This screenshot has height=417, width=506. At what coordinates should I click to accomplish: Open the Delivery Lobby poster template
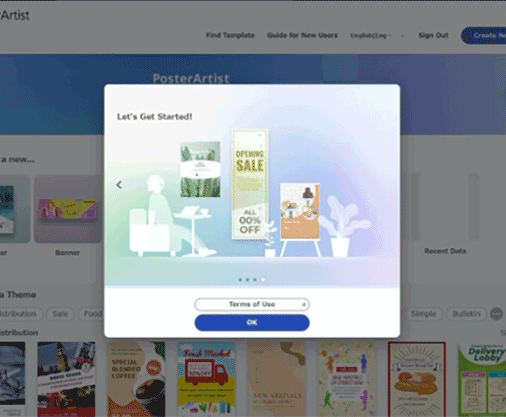point(482,379)
